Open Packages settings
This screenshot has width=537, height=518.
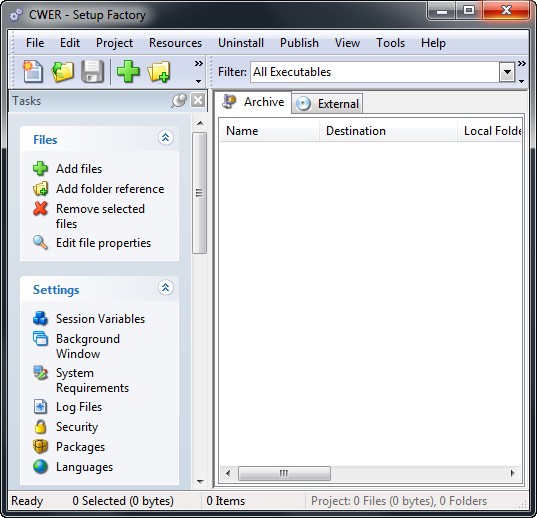point(80,447)
